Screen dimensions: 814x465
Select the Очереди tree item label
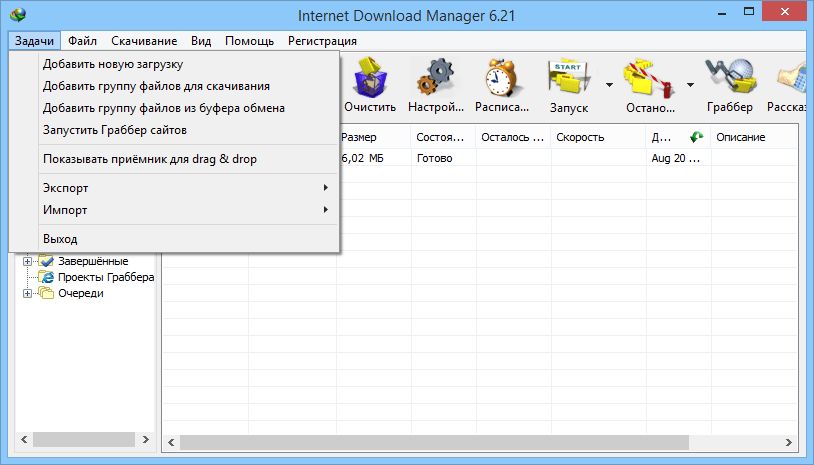pyautogui.click(x=80, y=293)
